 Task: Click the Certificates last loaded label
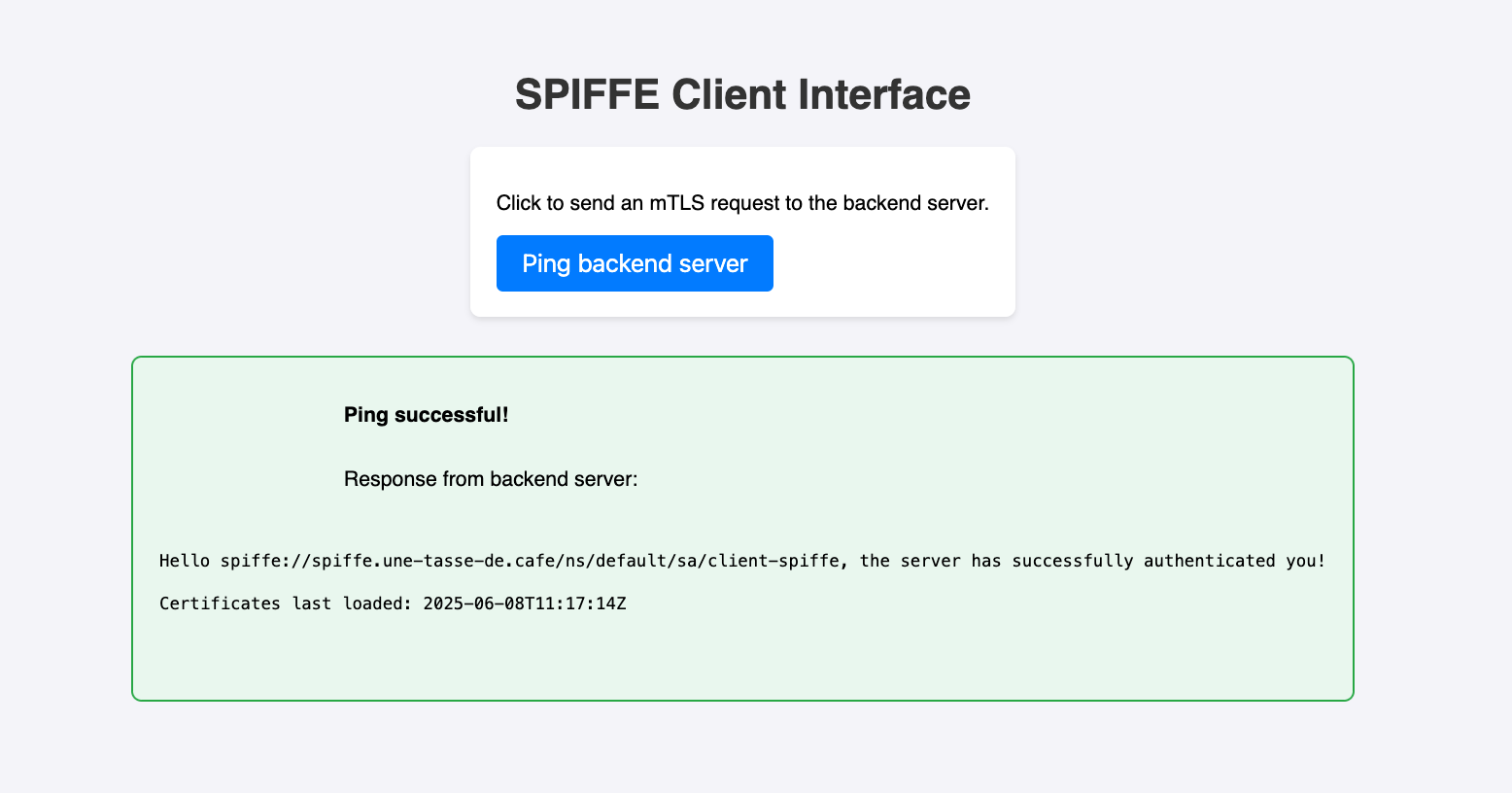[x=287, y=603]
